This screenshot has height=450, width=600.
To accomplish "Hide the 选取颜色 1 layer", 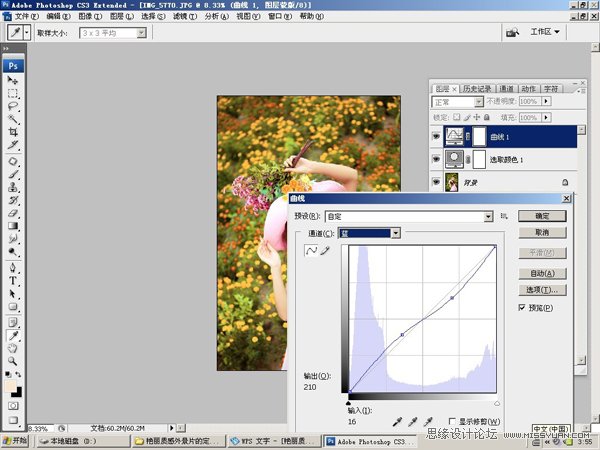I will point(436,159).
